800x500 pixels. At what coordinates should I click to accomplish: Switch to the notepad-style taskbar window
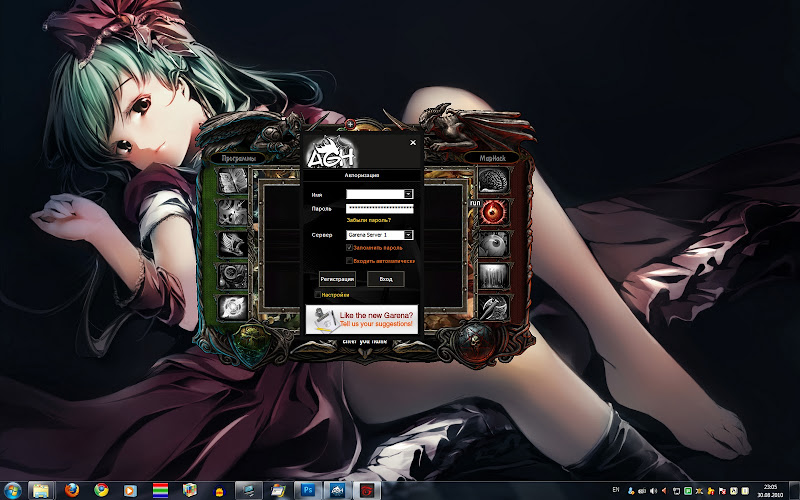pyautogui.click(x=278, y=490)
